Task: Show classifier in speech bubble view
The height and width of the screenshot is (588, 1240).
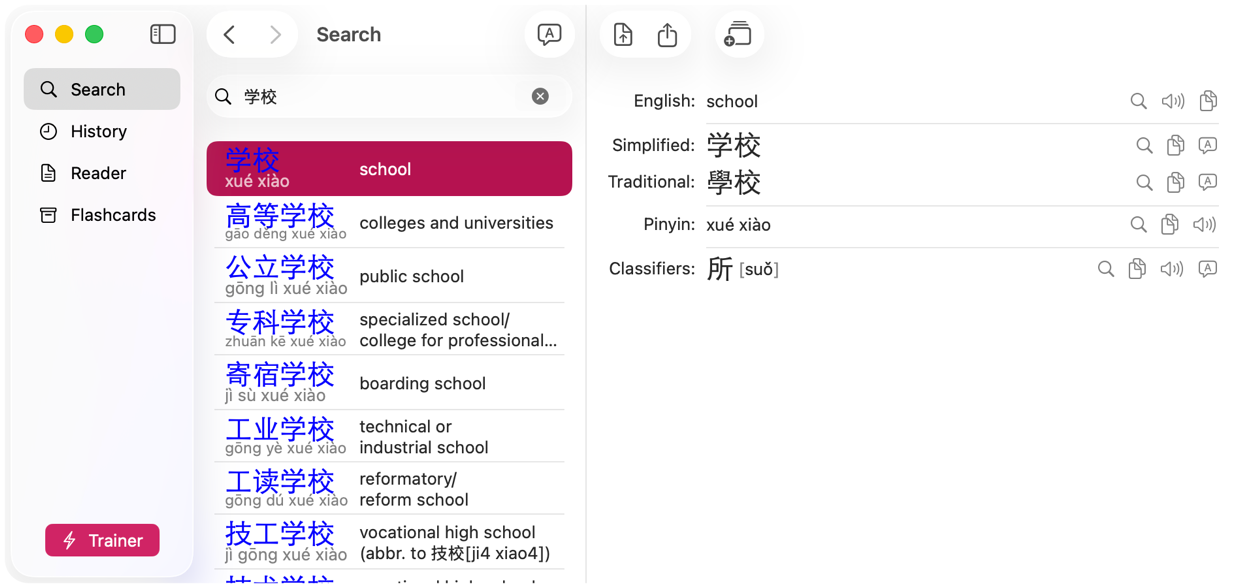Action: click(1208, 268)
